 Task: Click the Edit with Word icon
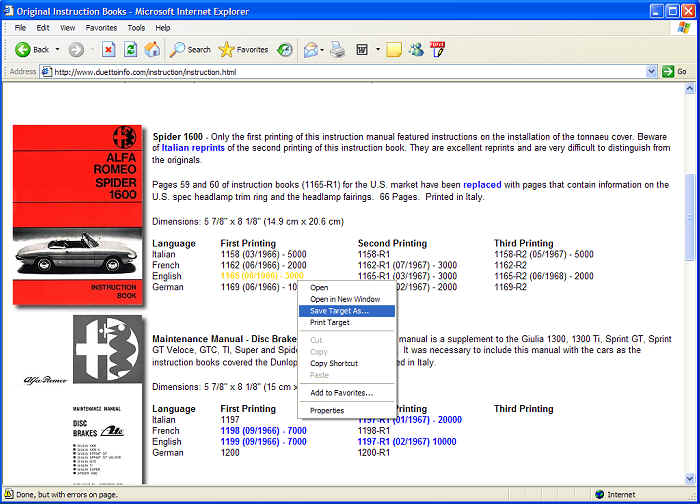362,50
